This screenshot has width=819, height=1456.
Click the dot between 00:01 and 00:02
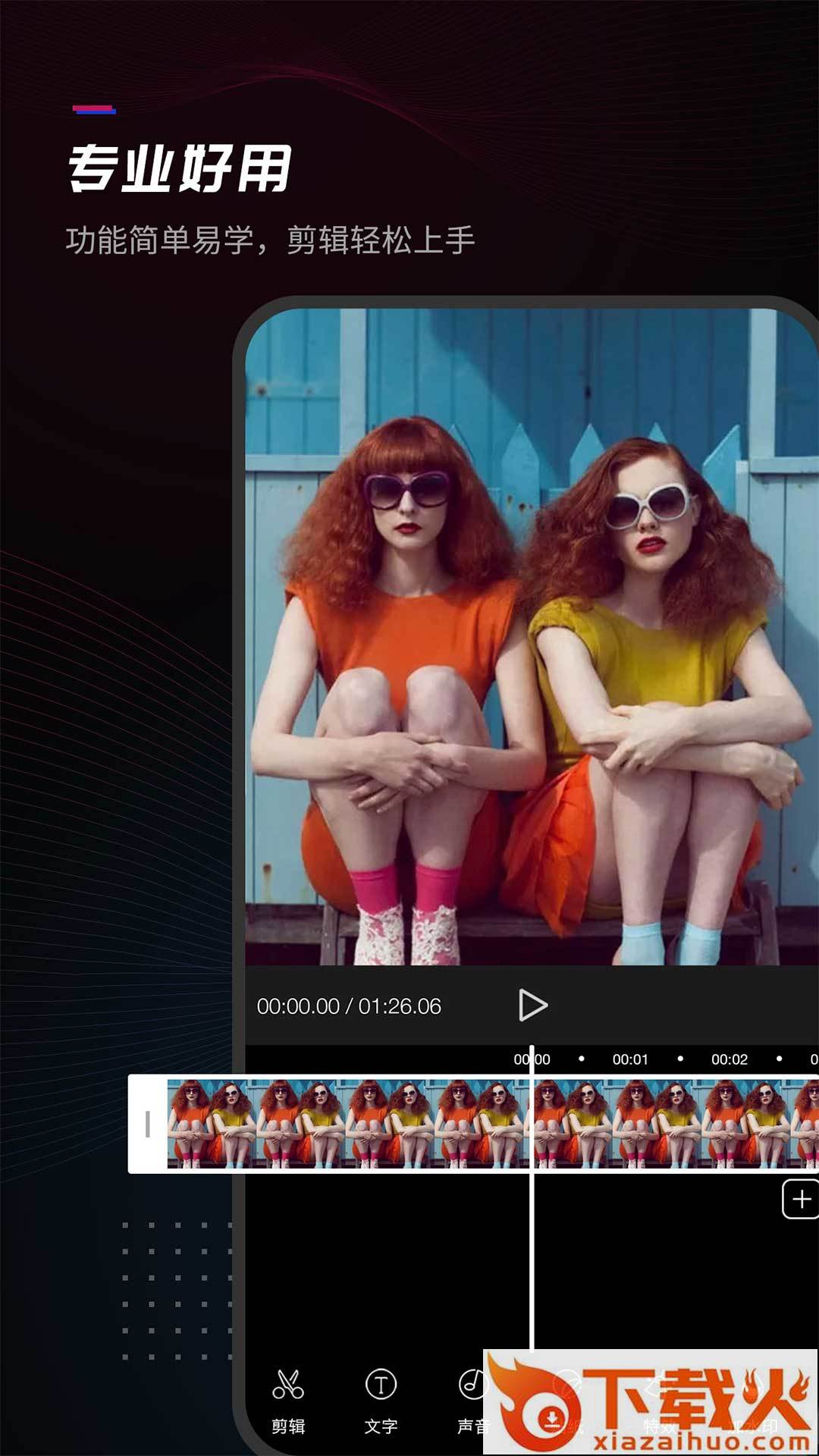click(x=680, y=1059)
